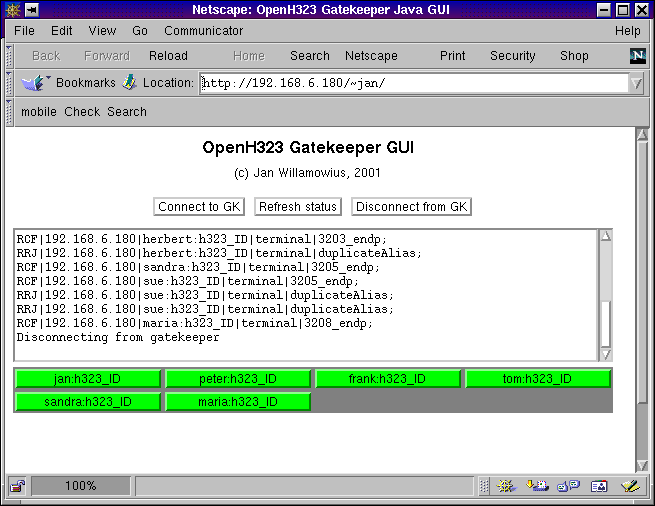655x506 pixels.
Task: Collapse the navigation toolbar grip
Action: [9, 56]
